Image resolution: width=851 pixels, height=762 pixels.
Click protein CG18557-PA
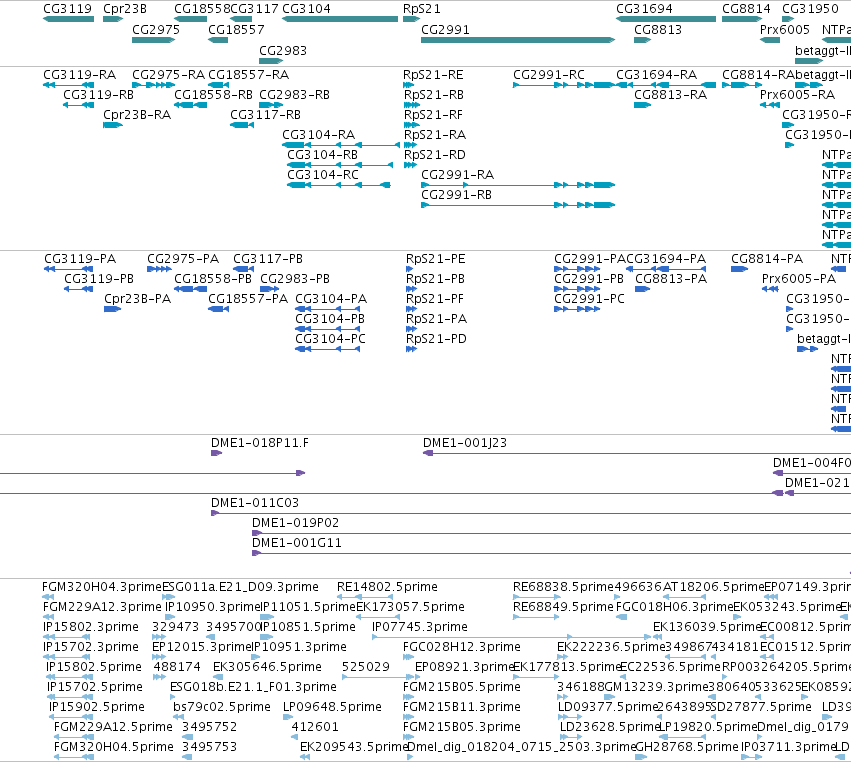(x=218, y=309)
